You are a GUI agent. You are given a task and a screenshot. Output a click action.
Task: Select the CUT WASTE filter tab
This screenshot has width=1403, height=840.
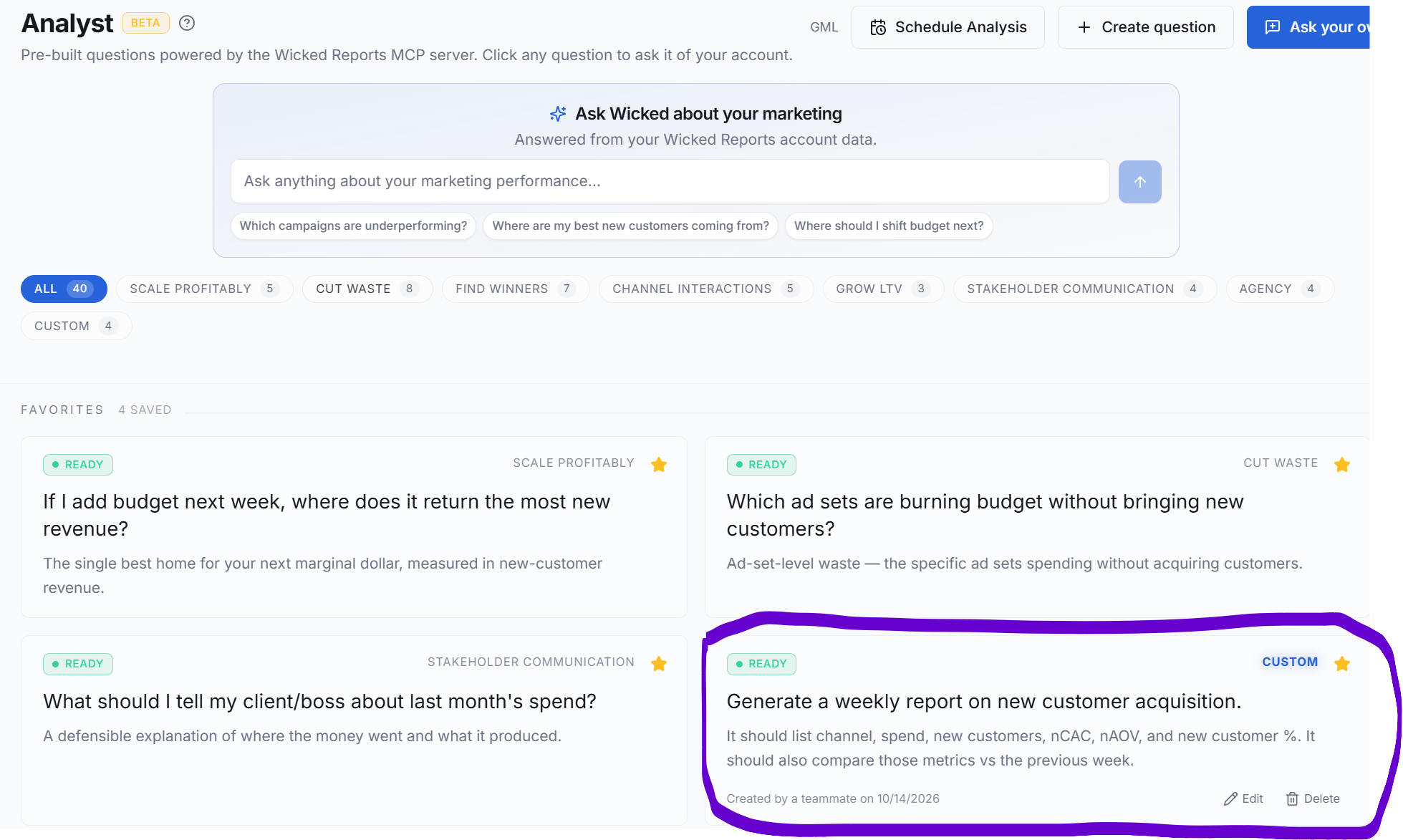367,289
